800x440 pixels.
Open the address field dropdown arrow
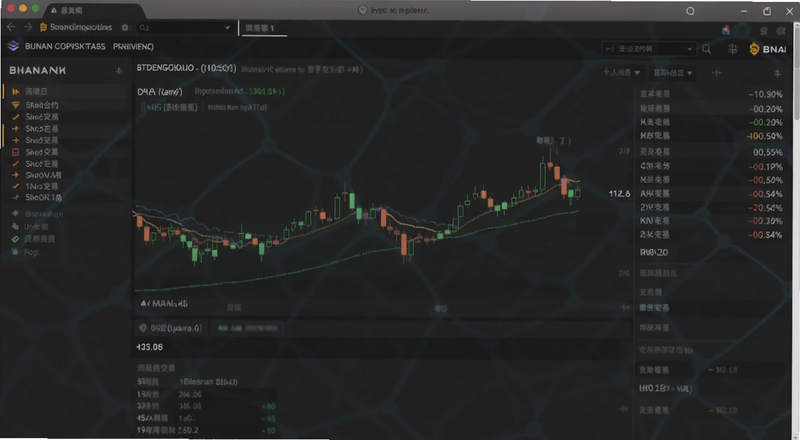[227, 28]
